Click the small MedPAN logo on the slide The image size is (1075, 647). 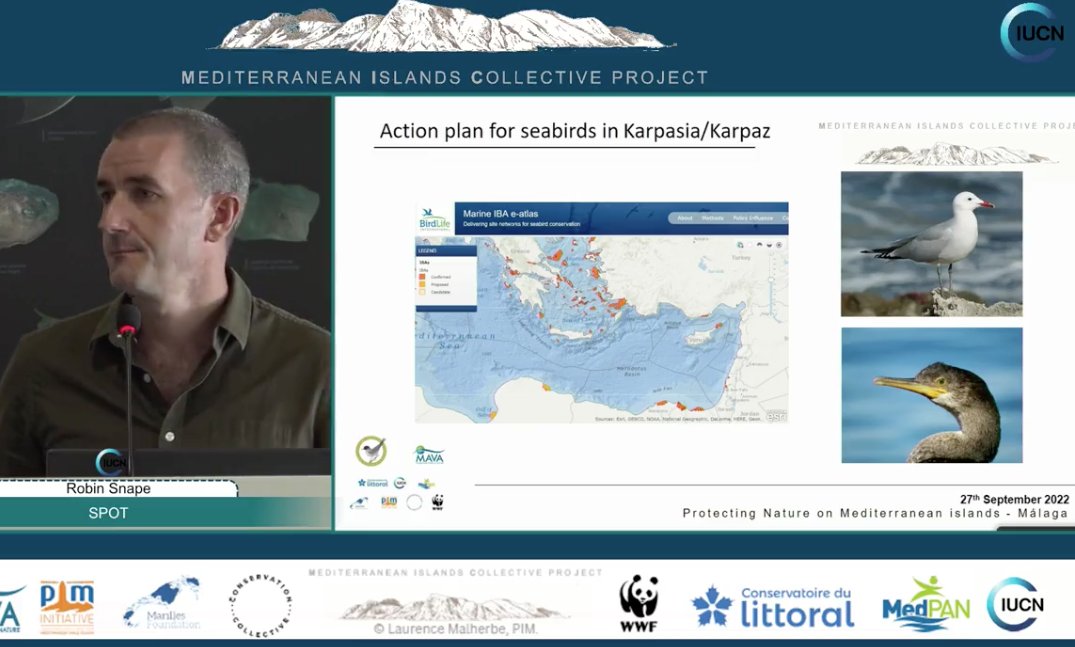coord(426,484)
